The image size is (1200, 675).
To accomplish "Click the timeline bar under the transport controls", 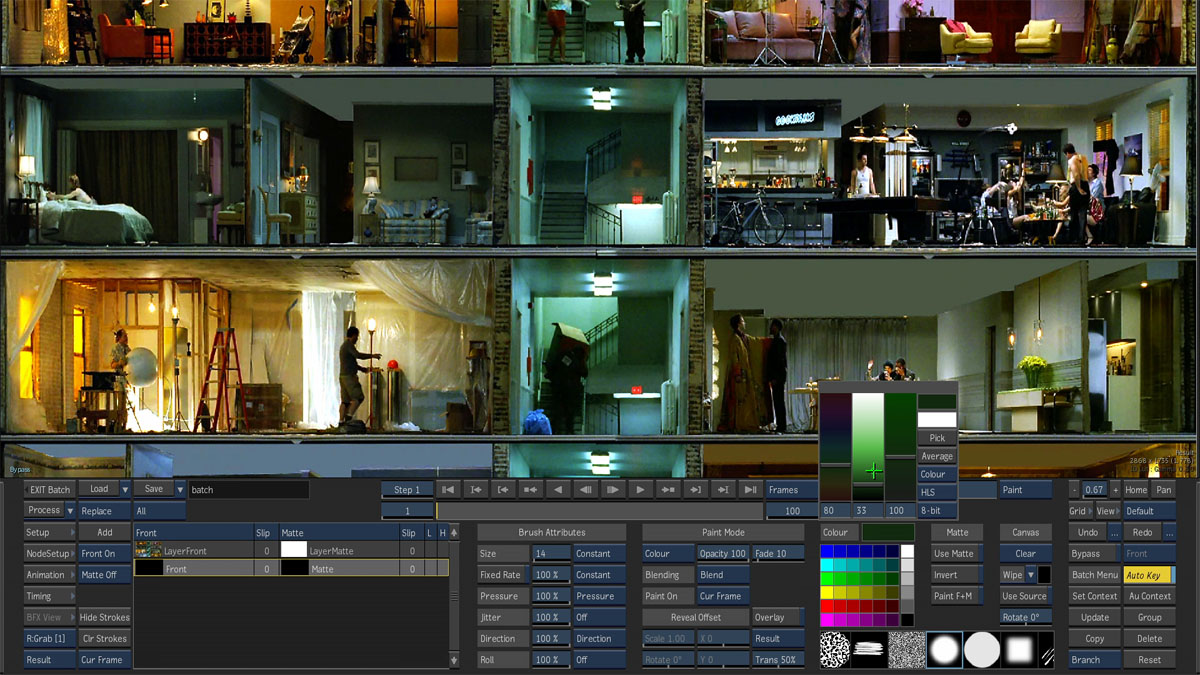I will click(x=600, y=511).
